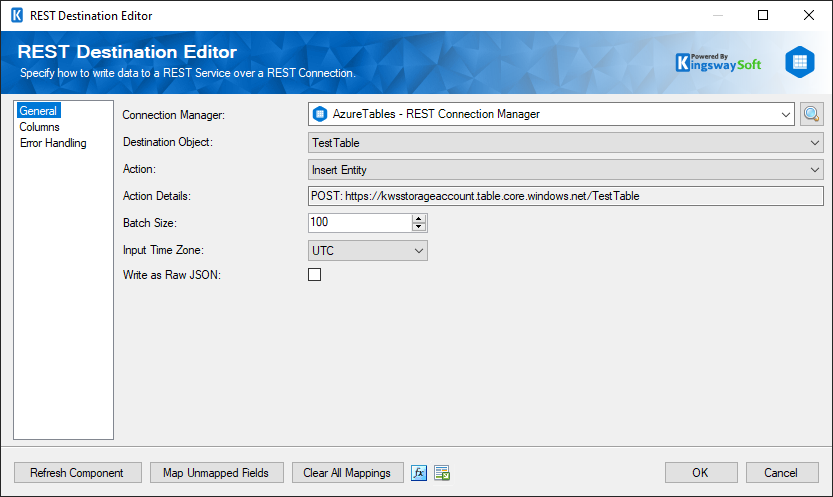Click the Connection Manager label

174,115
